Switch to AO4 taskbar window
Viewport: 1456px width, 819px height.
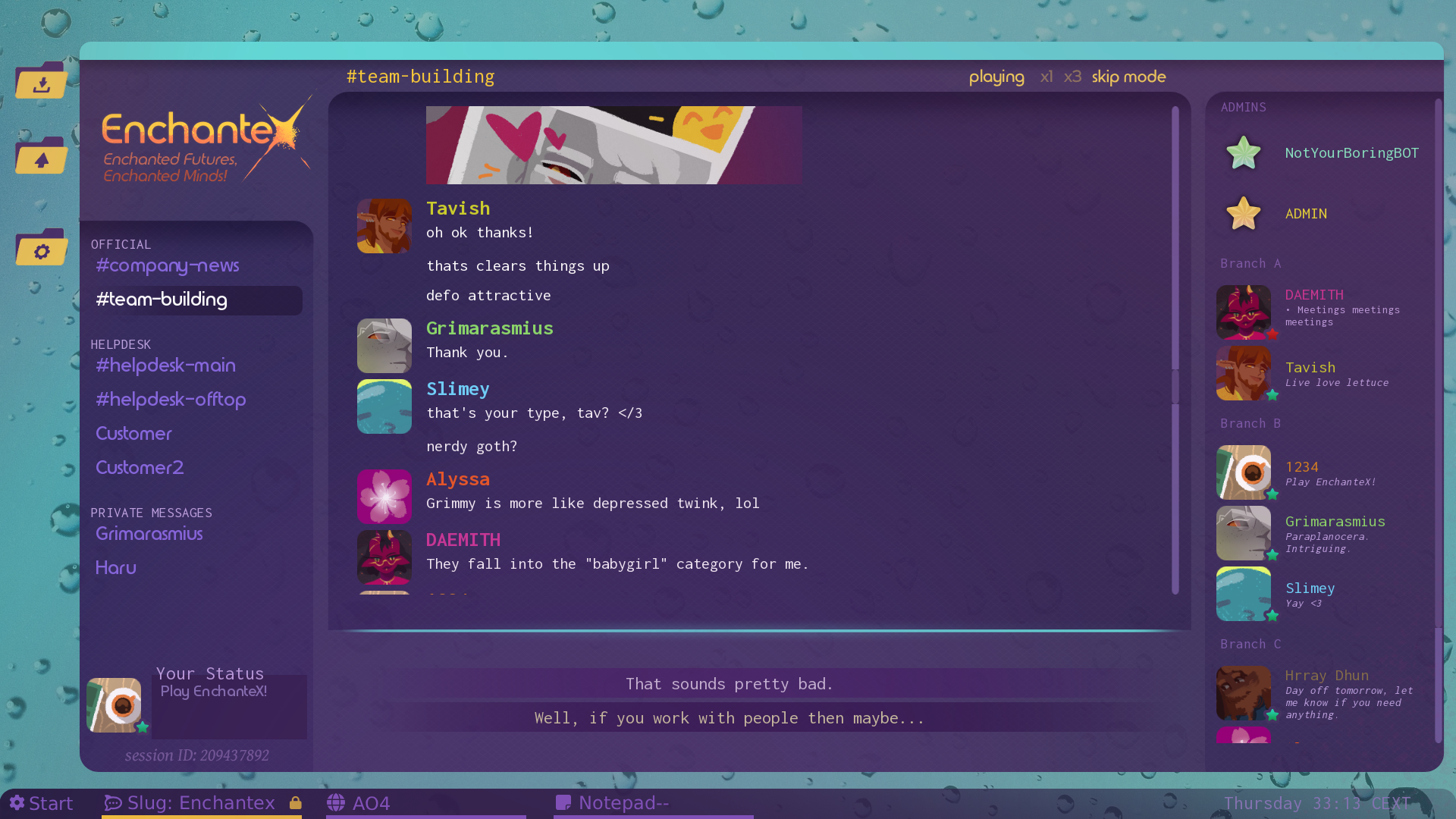tap(425, 803)
